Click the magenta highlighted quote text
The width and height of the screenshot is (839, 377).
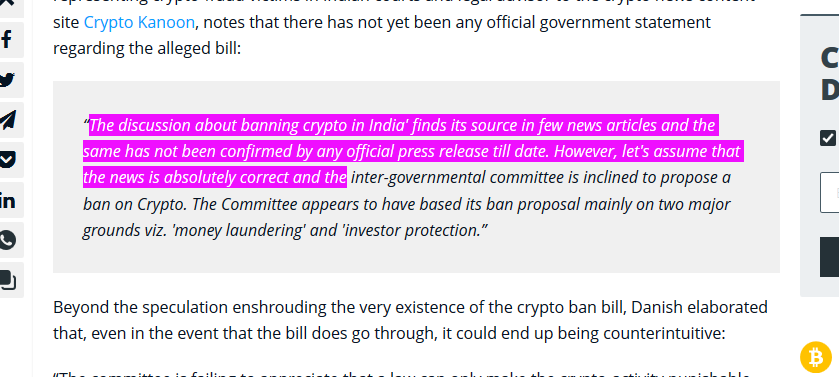click(x=412, y=151)
